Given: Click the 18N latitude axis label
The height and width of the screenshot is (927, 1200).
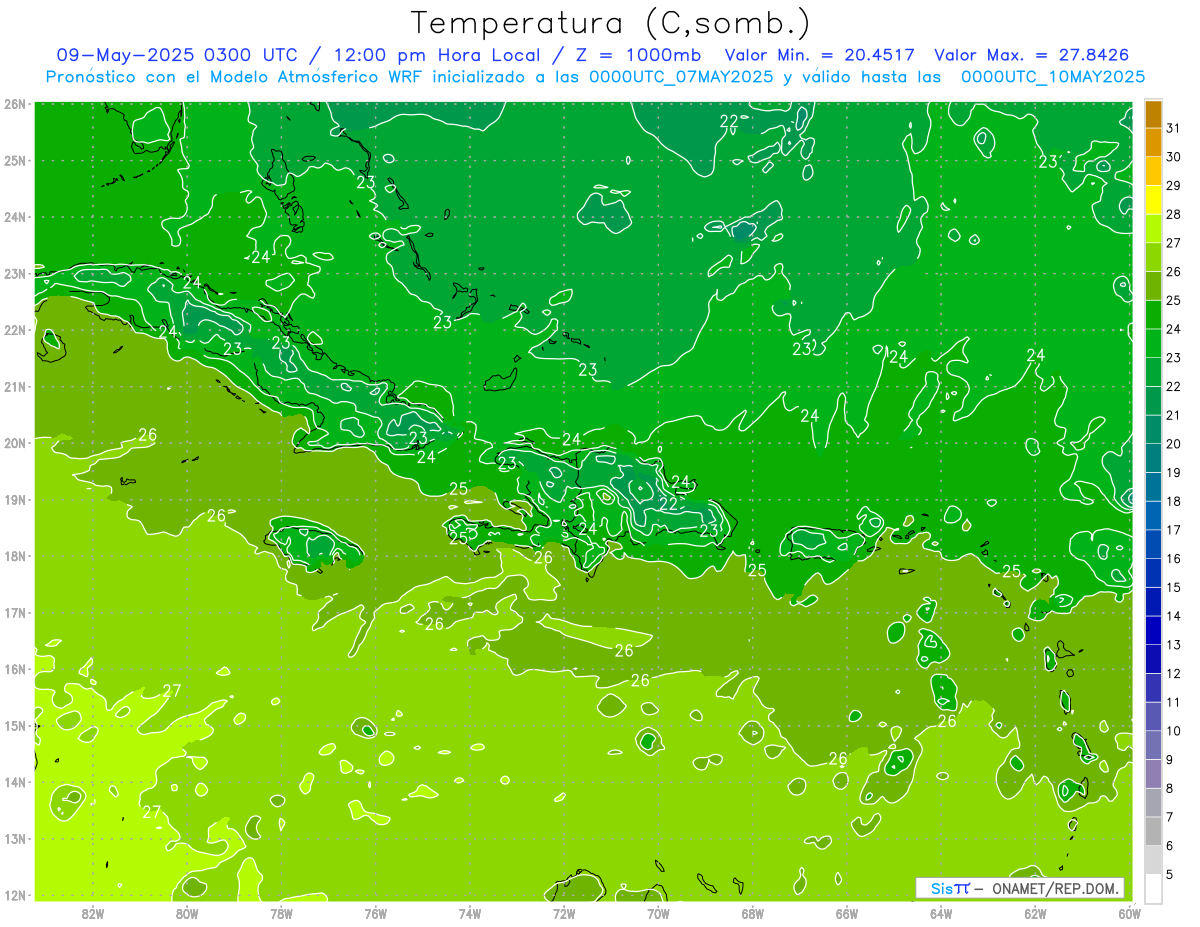Looking at the screenshot, I should point(15,556).
